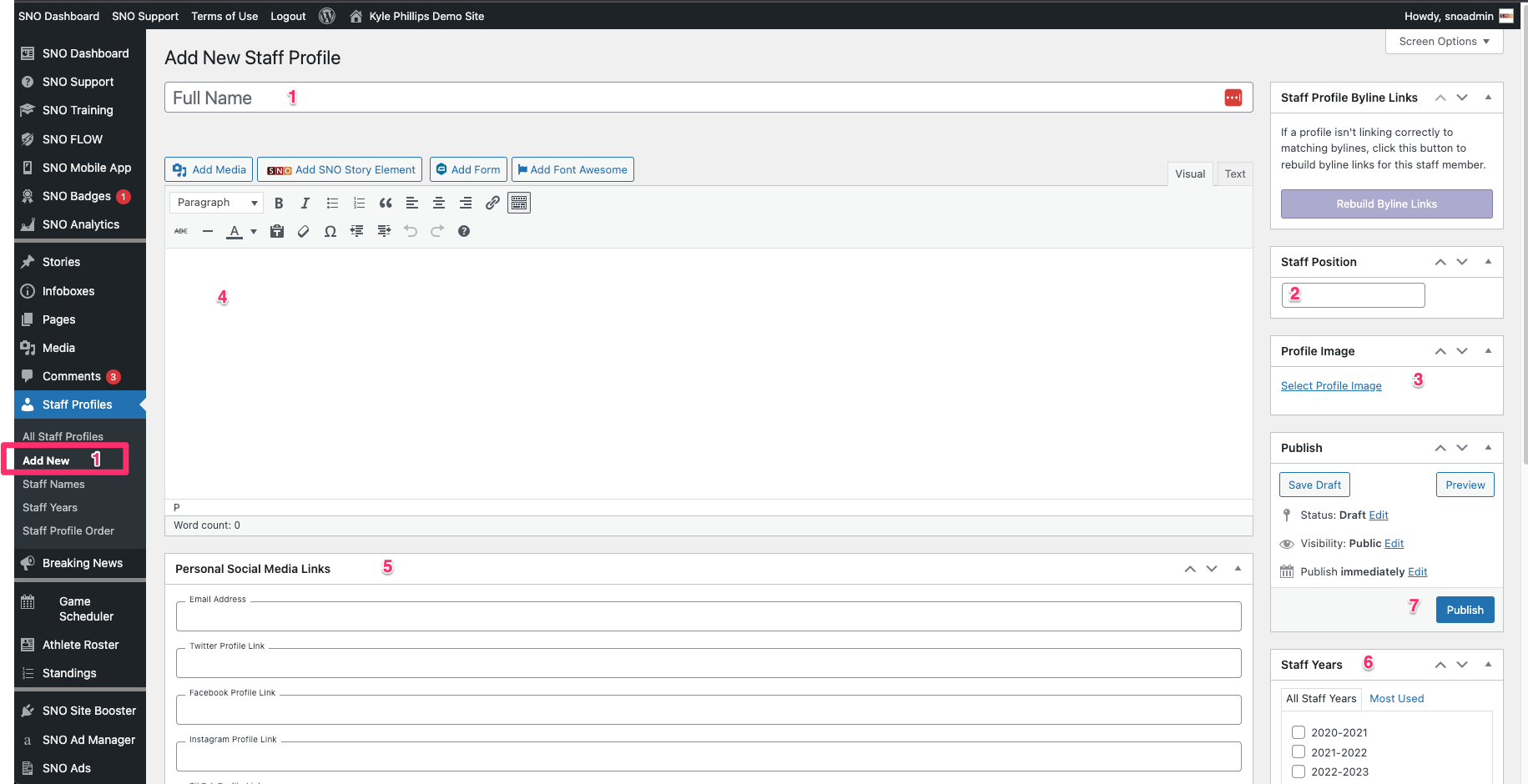
Task: Click the WordPress logo in admin bar
Action: (x=327, y=16)
